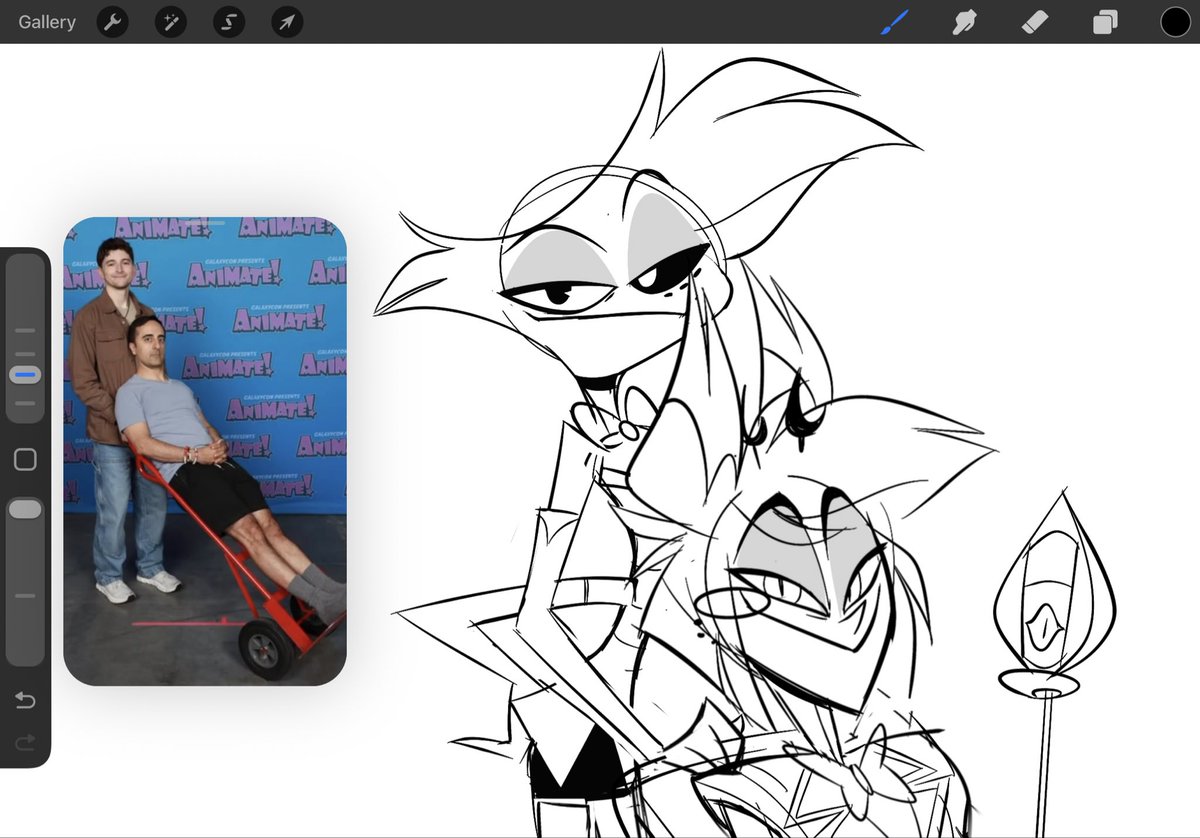
Task: Click the brush size slider handle
Action: point(25,375)
